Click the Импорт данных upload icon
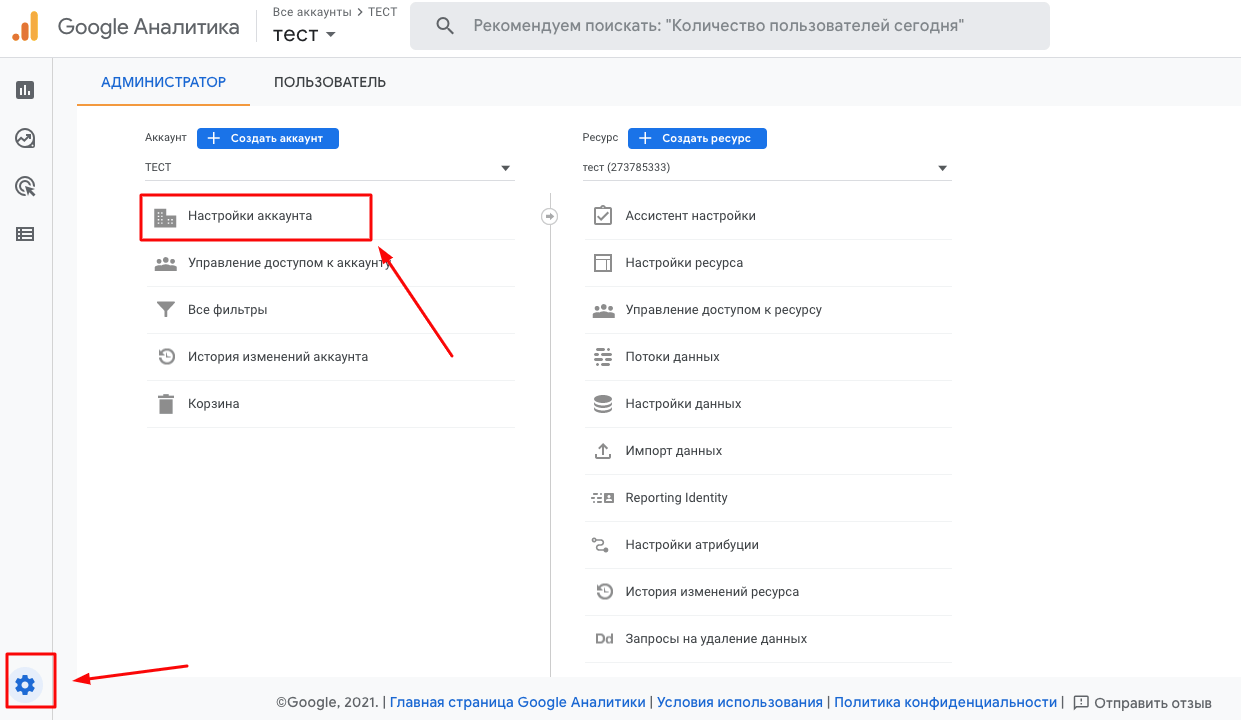1241x720 pixels. [x=603, y=451]
